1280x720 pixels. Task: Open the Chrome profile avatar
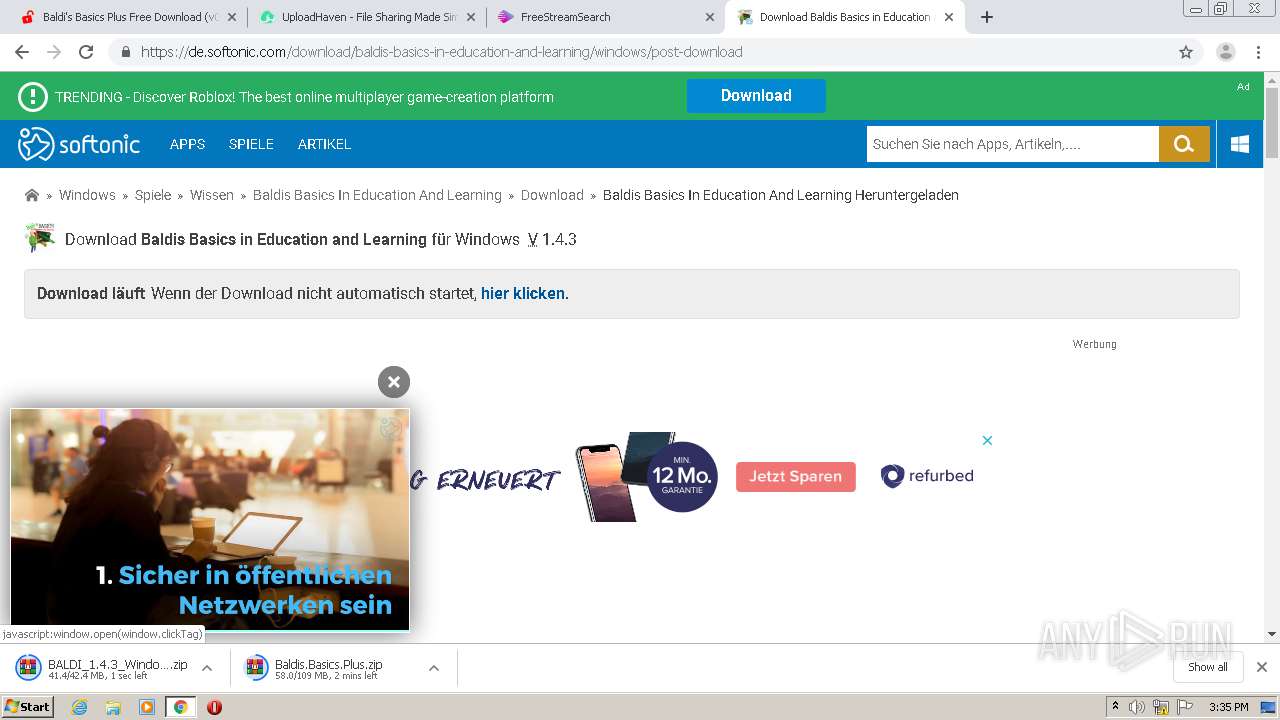(x=1226, y=52)
